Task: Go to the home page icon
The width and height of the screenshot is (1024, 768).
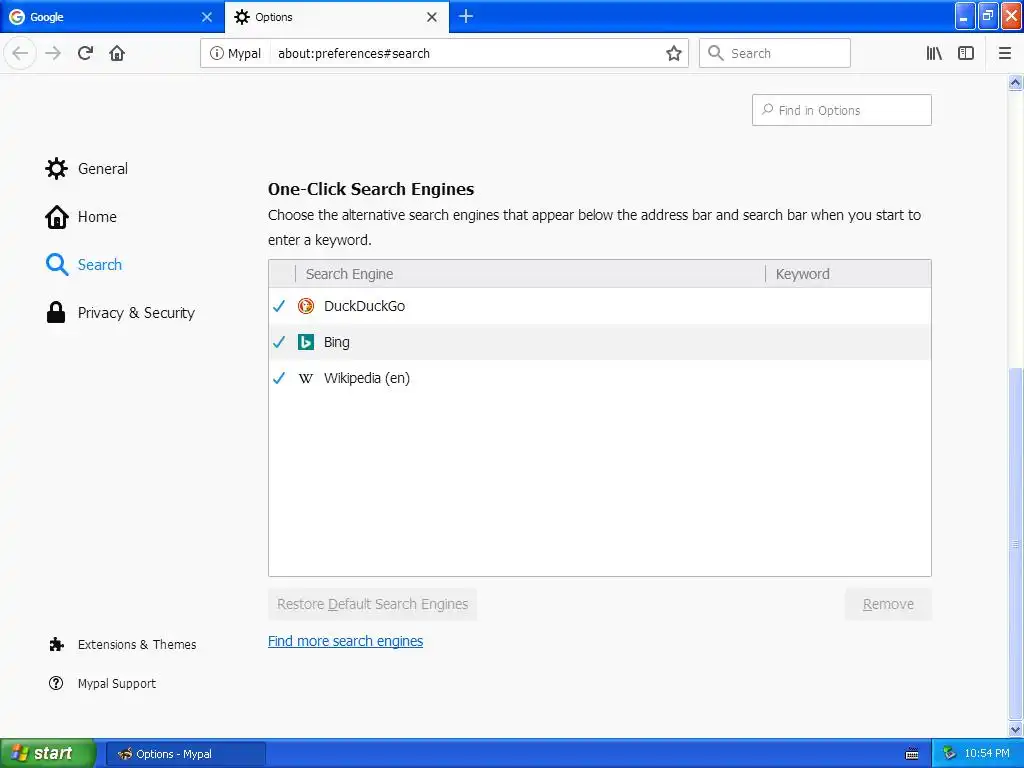Action: 117,53
